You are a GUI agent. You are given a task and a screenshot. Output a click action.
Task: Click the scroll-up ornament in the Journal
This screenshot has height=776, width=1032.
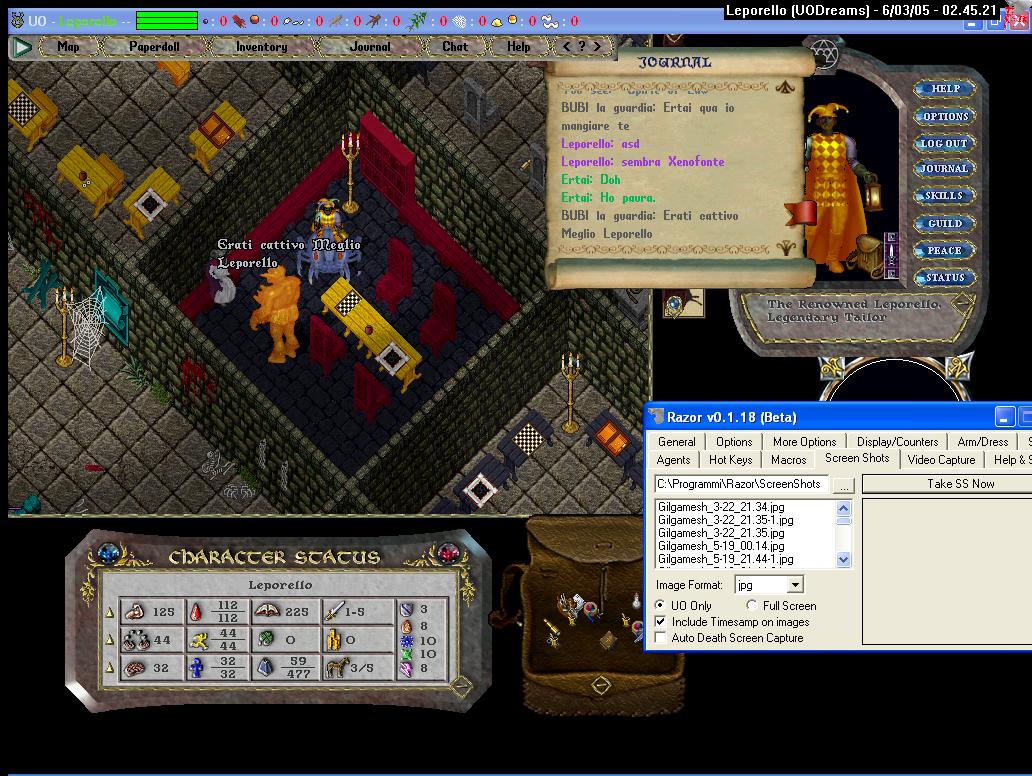(785, 87)
